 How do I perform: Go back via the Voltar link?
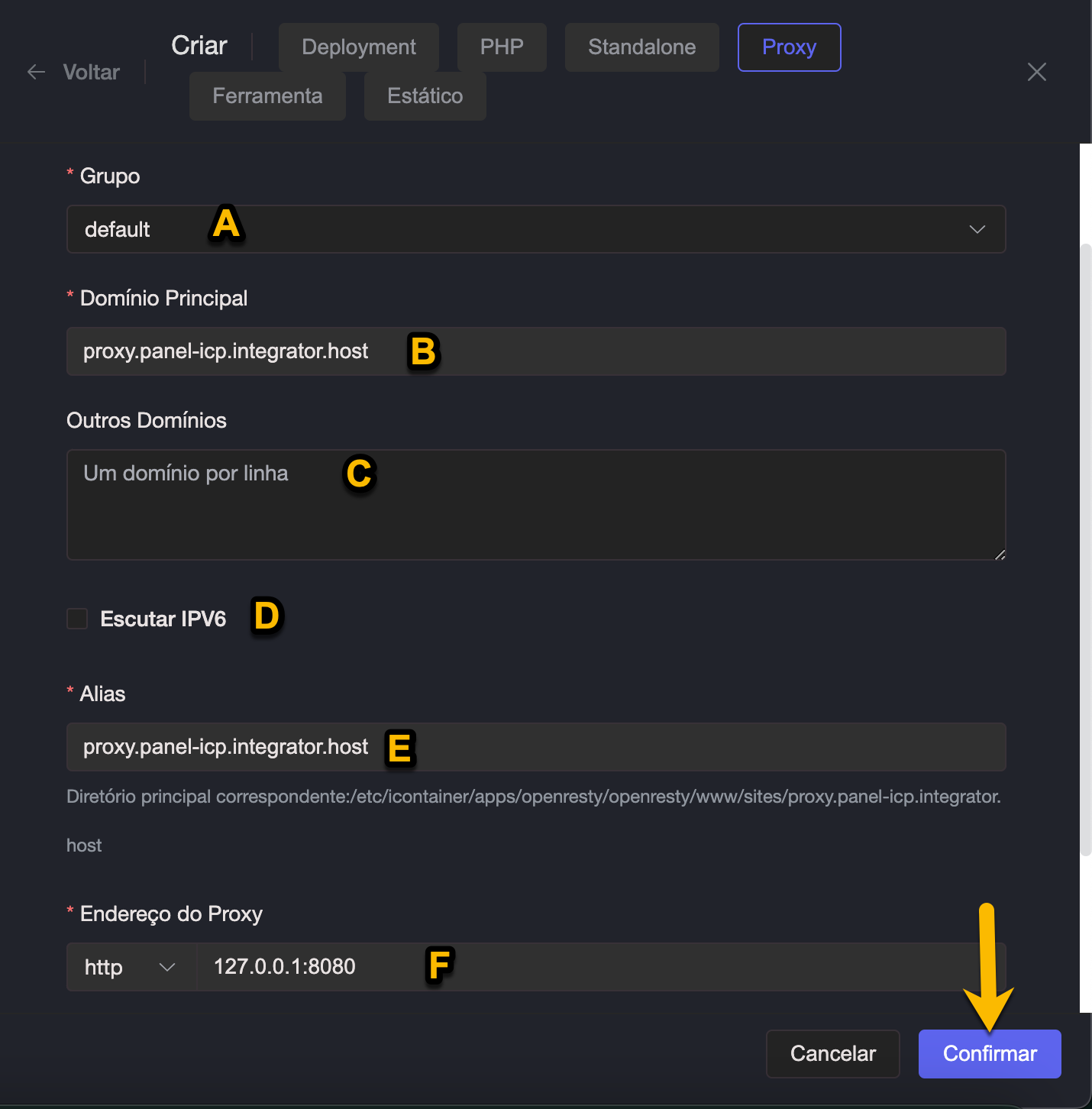tap(91, 72)
